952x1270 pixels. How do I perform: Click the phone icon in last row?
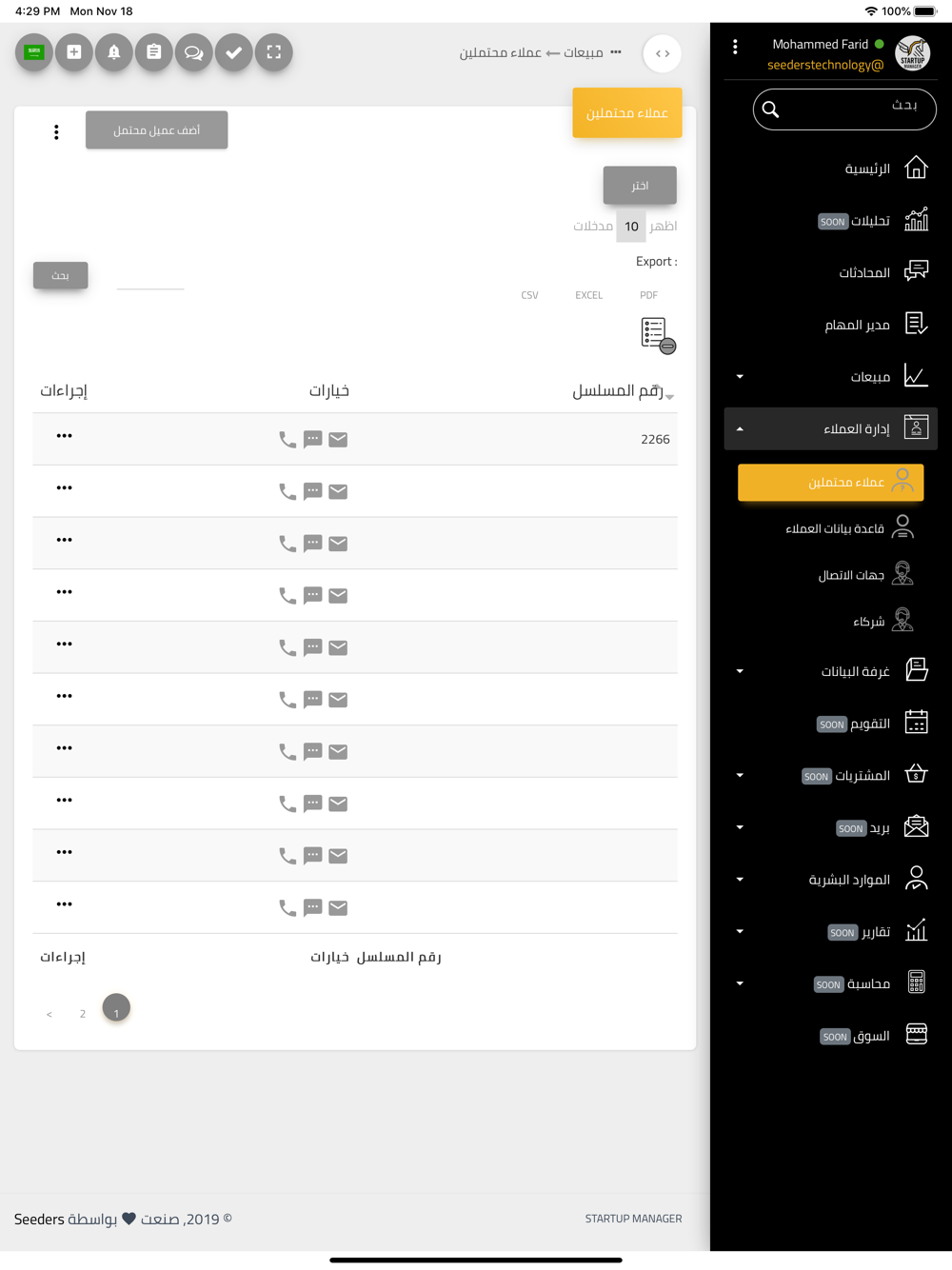[x=288, y=907]
